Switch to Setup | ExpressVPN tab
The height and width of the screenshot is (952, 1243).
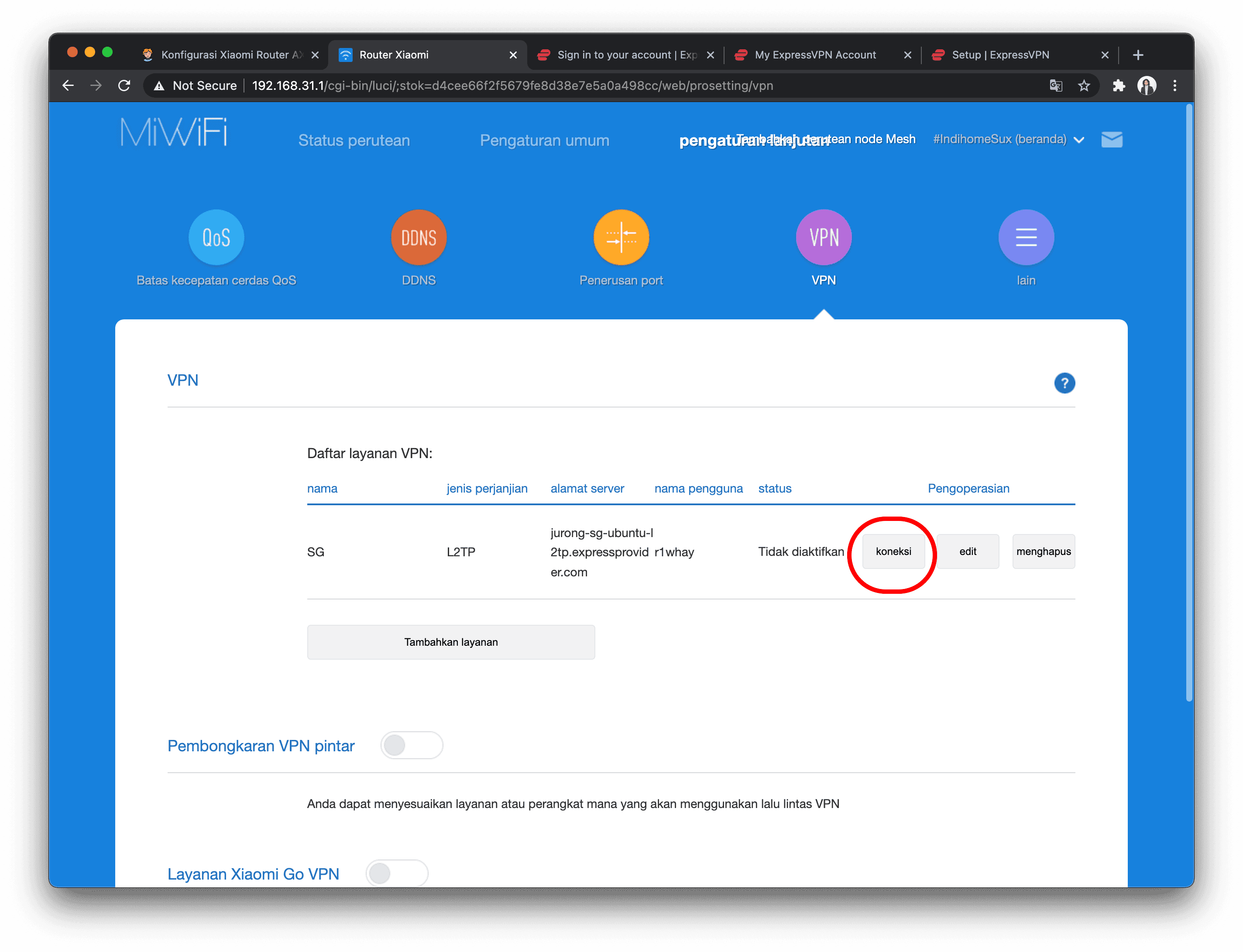point(1000,55)
